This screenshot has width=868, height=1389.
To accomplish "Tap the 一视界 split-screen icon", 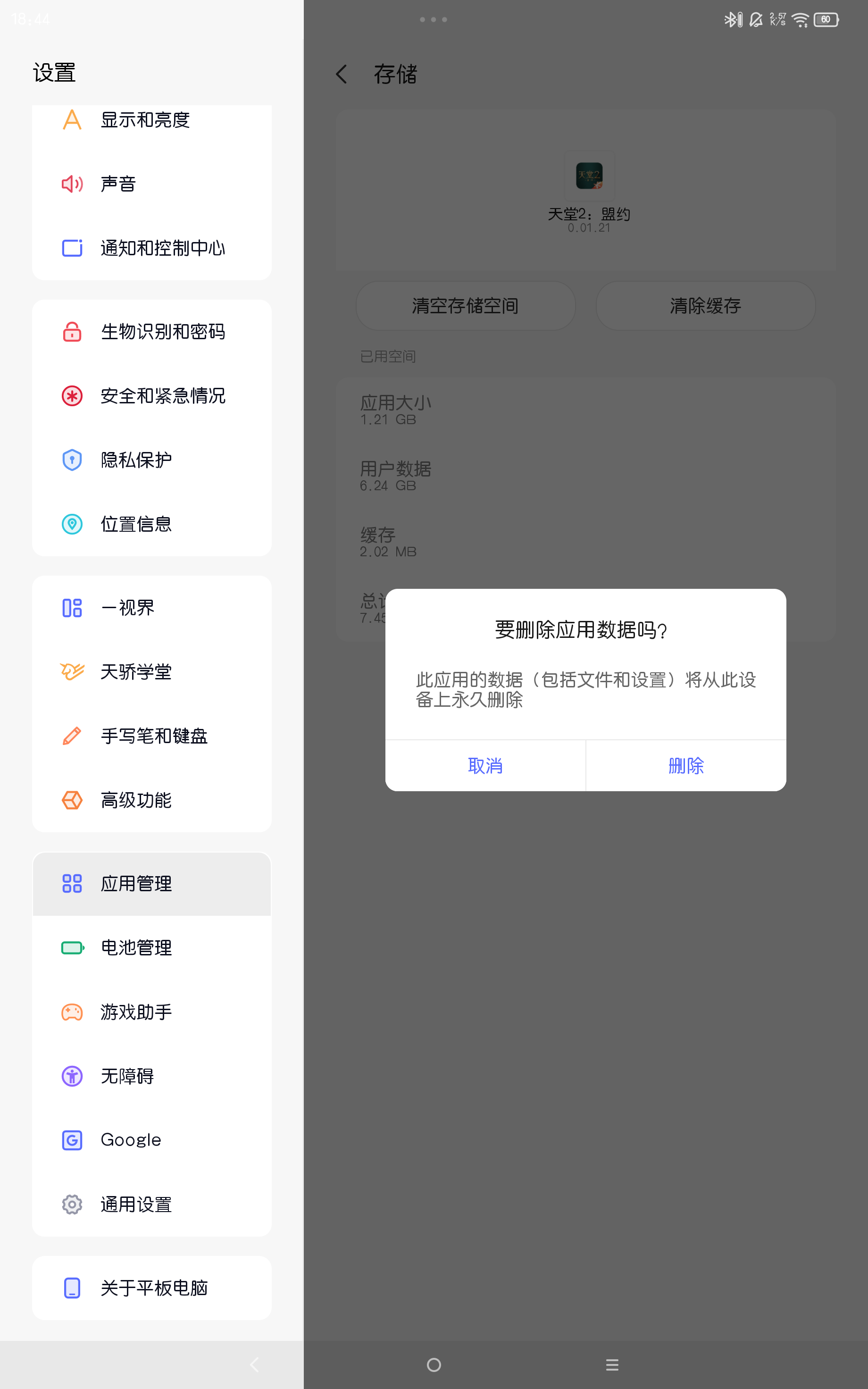I will coord(72,608).
